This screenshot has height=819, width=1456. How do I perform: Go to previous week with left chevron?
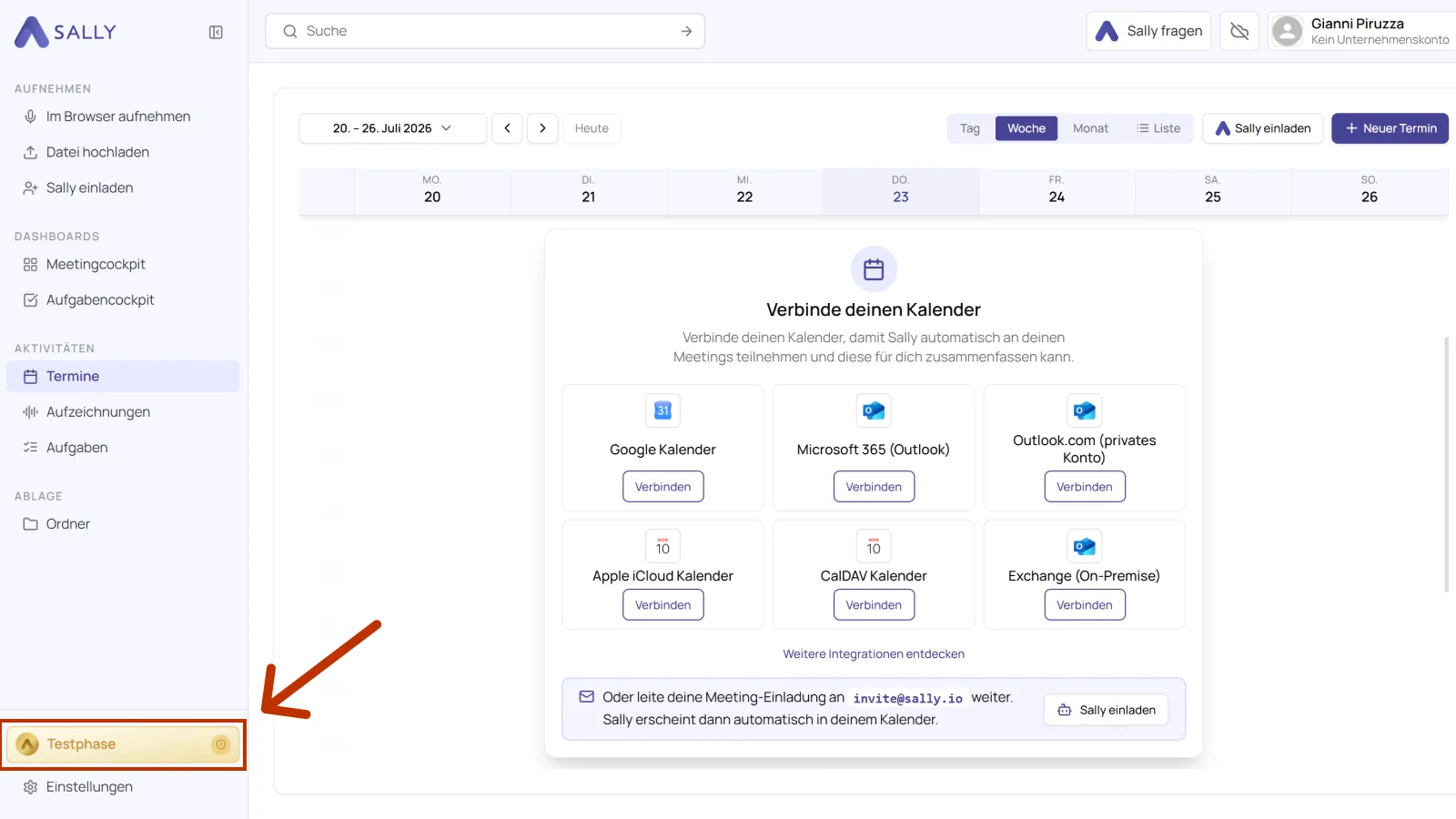click(x=507, y=128)
